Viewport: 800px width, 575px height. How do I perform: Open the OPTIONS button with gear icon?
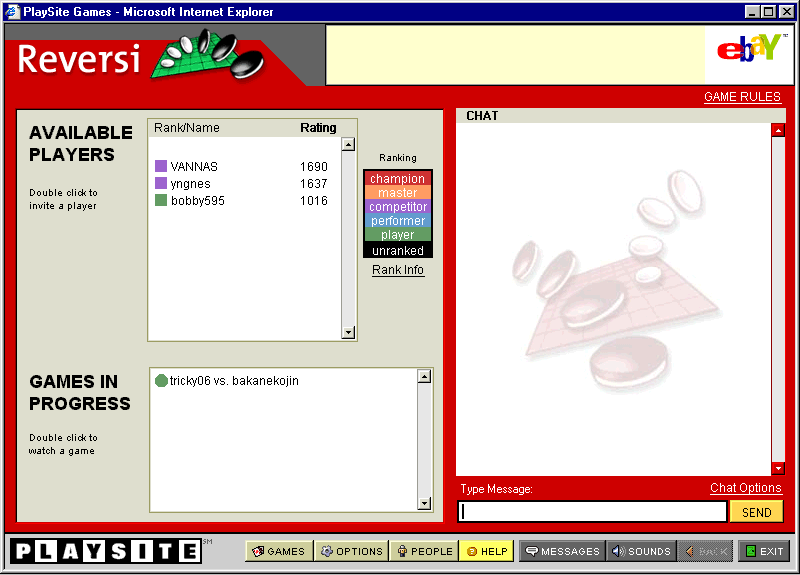(352, 551)
